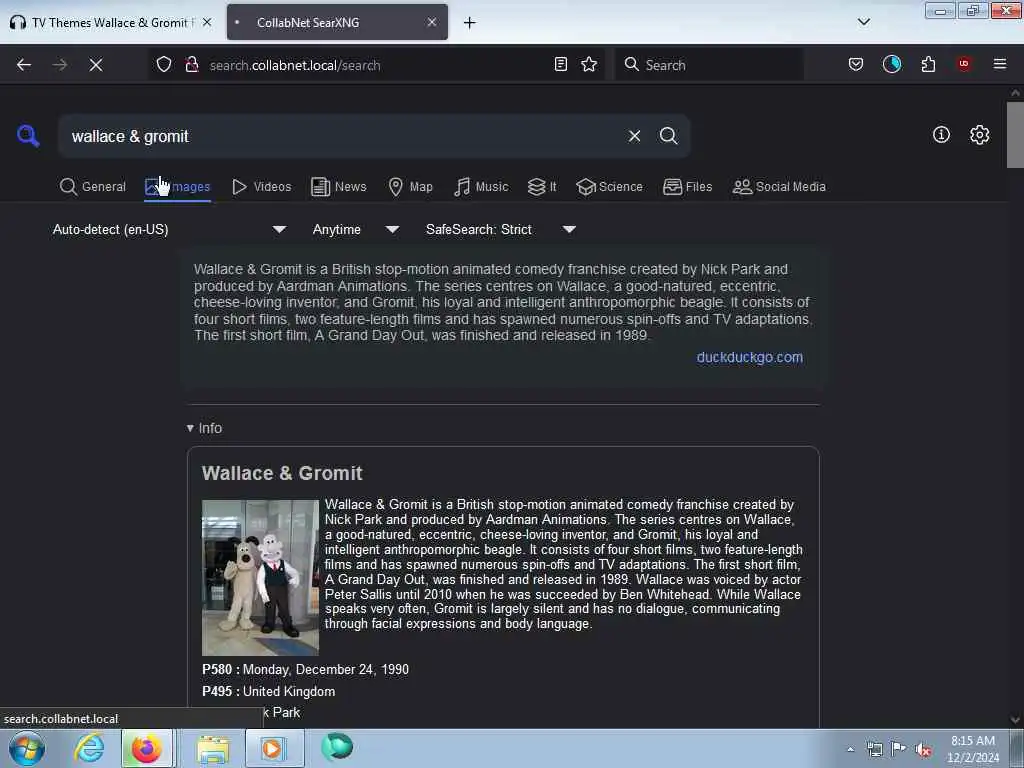Submit search with magnifier button
The height and width of the screenshot is (768, 1024).
pyautogui.click(x=668, y=136)
